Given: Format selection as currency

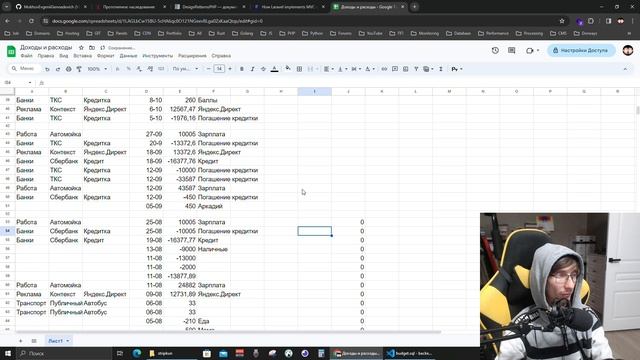Looking at the screenshot, I should point(118,69).
